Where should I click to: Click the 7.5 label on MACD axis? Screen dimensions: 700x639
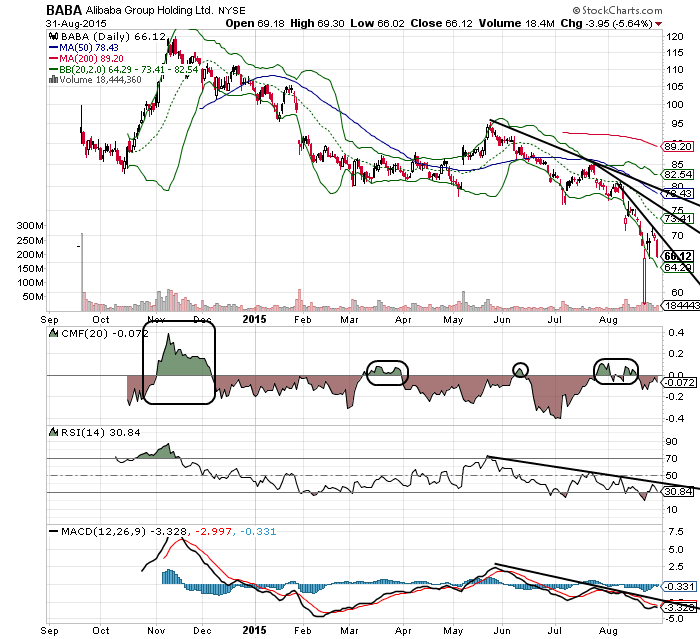[x=676, y=531]
